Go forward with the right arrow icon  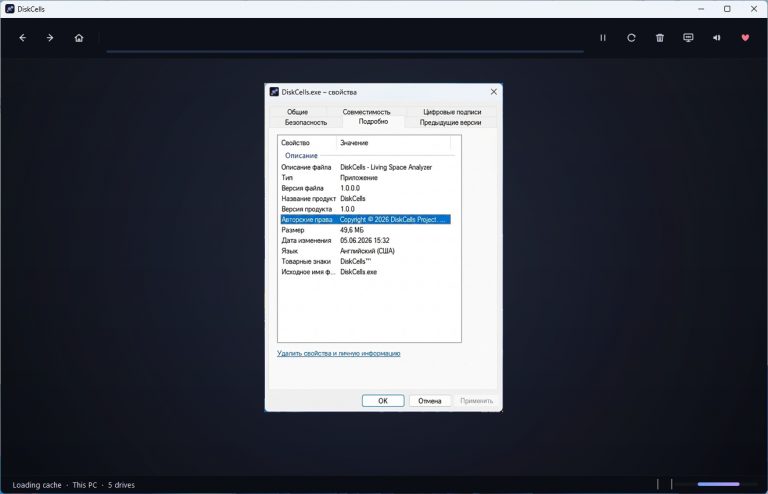[50, 38]
